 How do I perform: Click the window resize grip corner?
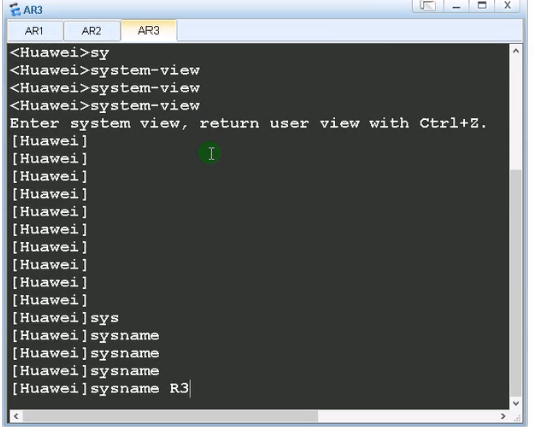(x=517, y=417)
